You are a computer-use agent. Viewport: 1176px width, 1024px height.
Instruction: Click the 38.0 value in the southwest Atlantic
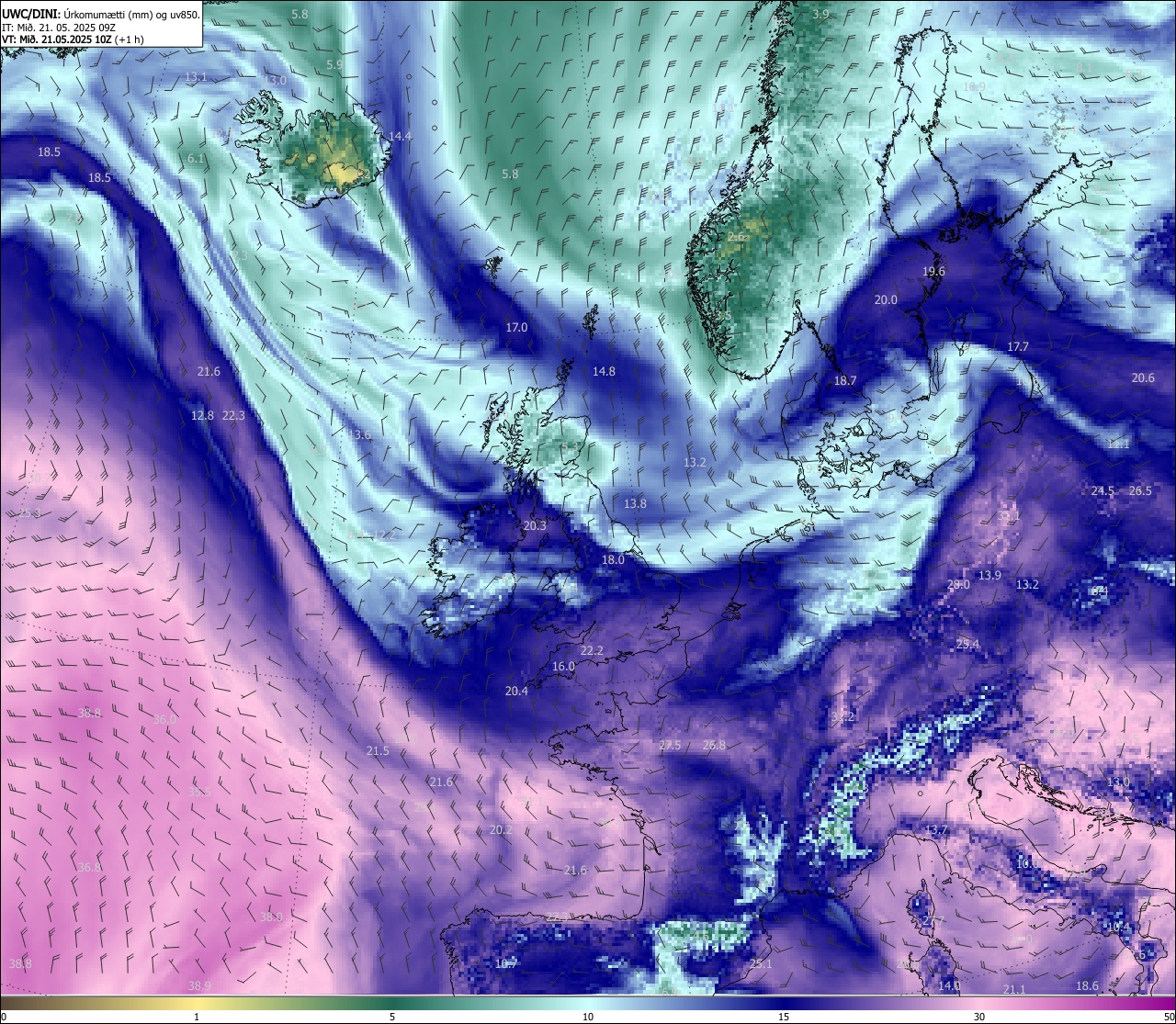click(x=271, y=917)
